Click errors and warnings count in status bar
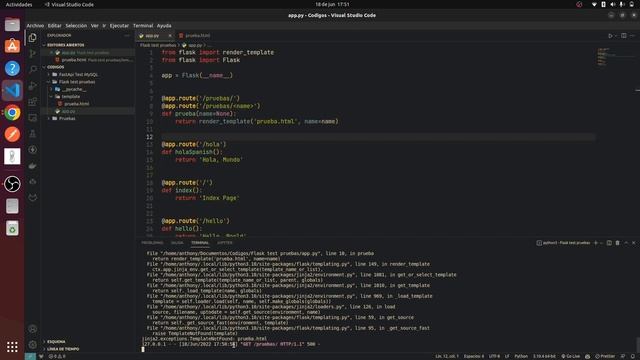 pyautogui.click(x=57, y=356)
